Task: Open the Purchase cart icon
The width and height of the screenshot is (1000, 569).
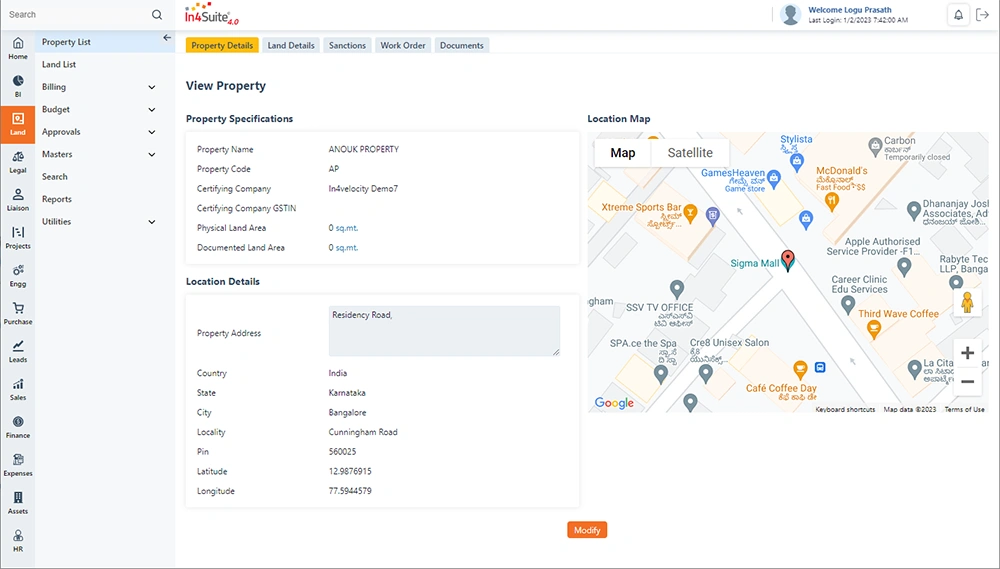Action: tap(18, 308)
